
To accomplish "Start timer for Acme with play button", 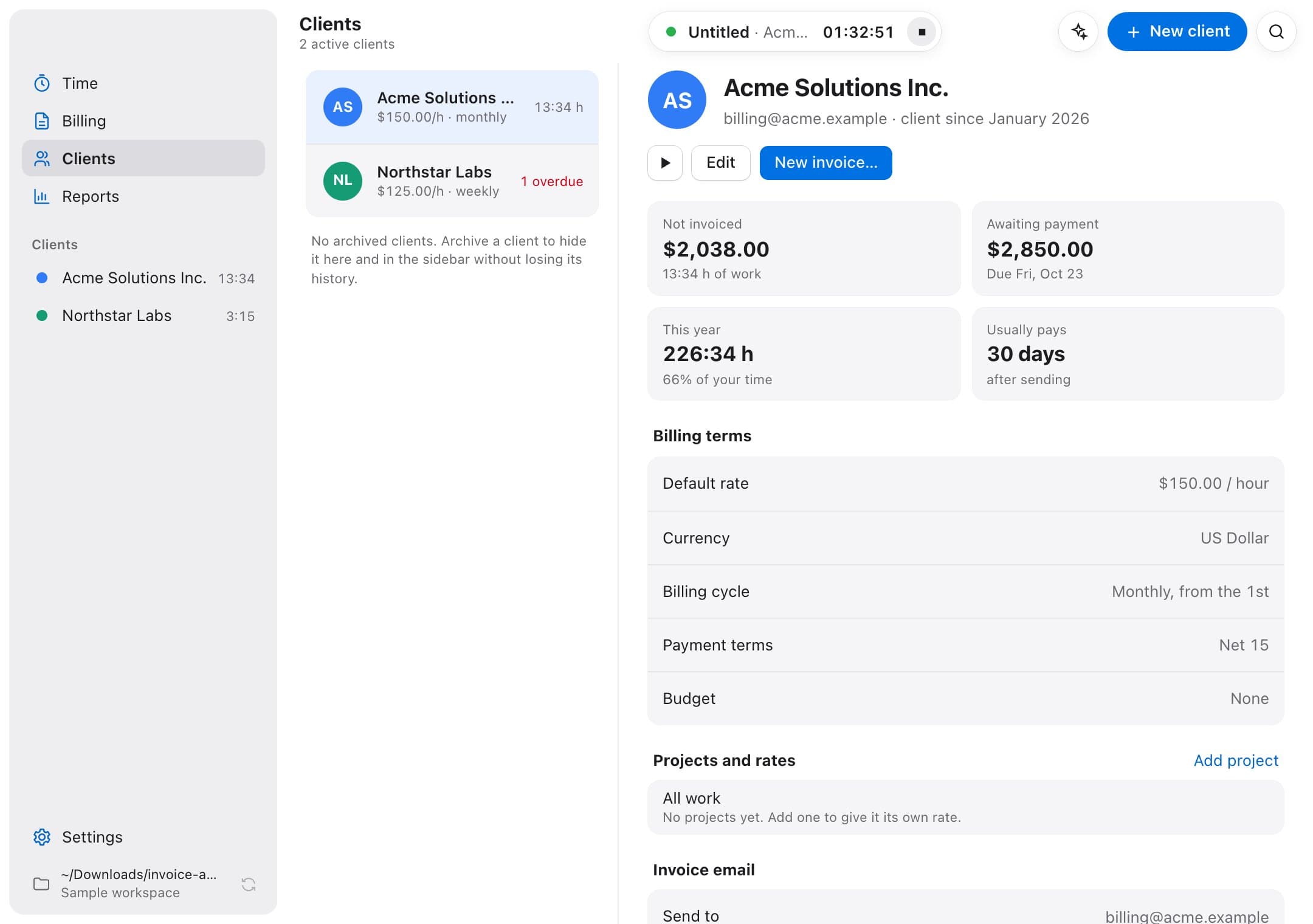I will (x=665, y=163).
